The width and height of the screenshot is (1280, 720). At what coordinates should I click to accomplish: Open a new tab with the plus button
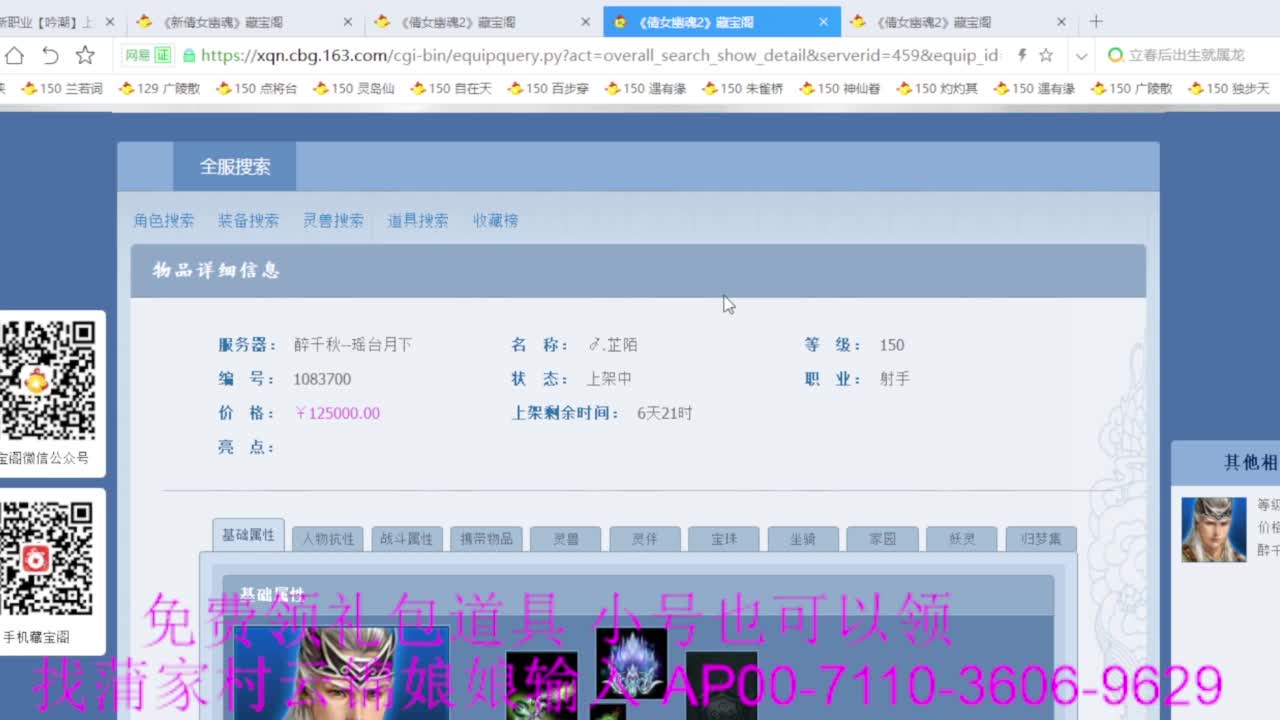pyautogui.click(x=1094, y=20)
